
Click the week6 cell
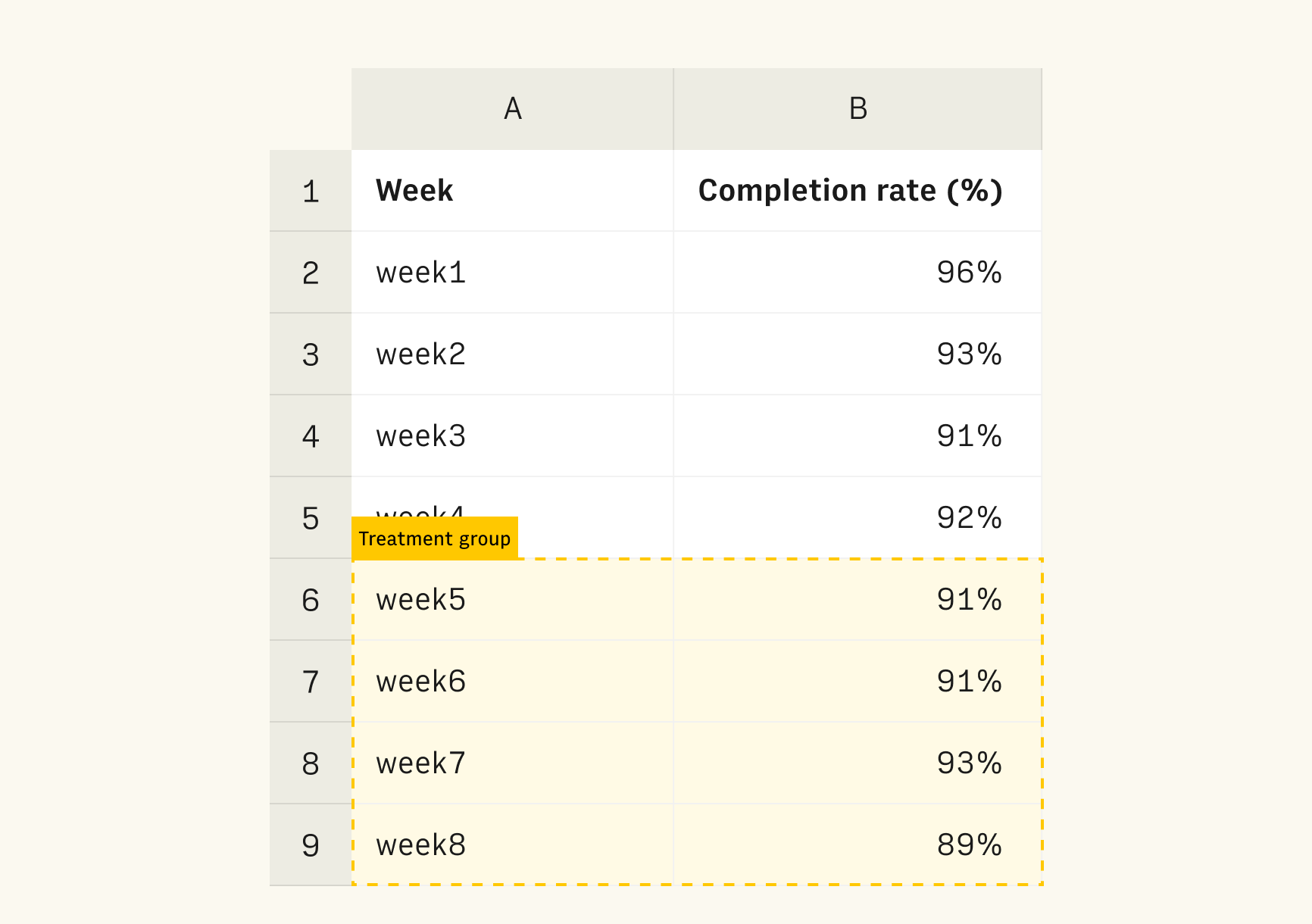coord(512,682)
